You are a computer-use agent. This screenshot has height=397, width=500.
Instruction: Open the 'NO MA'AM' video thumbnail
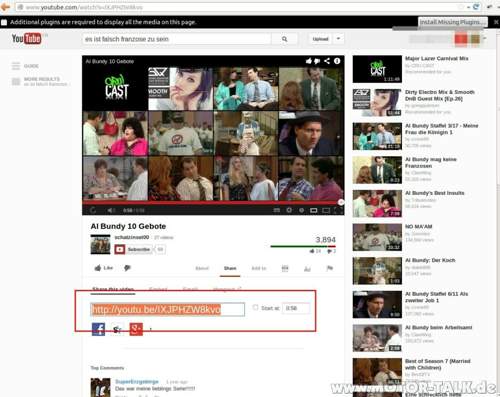pos(377,237)
